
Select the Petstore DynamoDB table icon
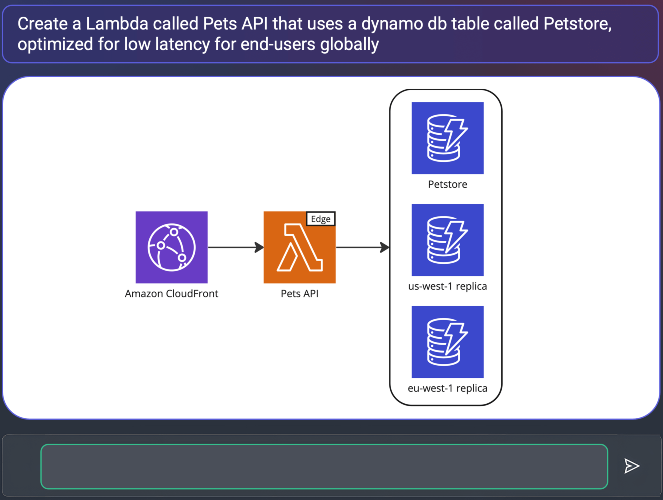[x=448, y=138]
